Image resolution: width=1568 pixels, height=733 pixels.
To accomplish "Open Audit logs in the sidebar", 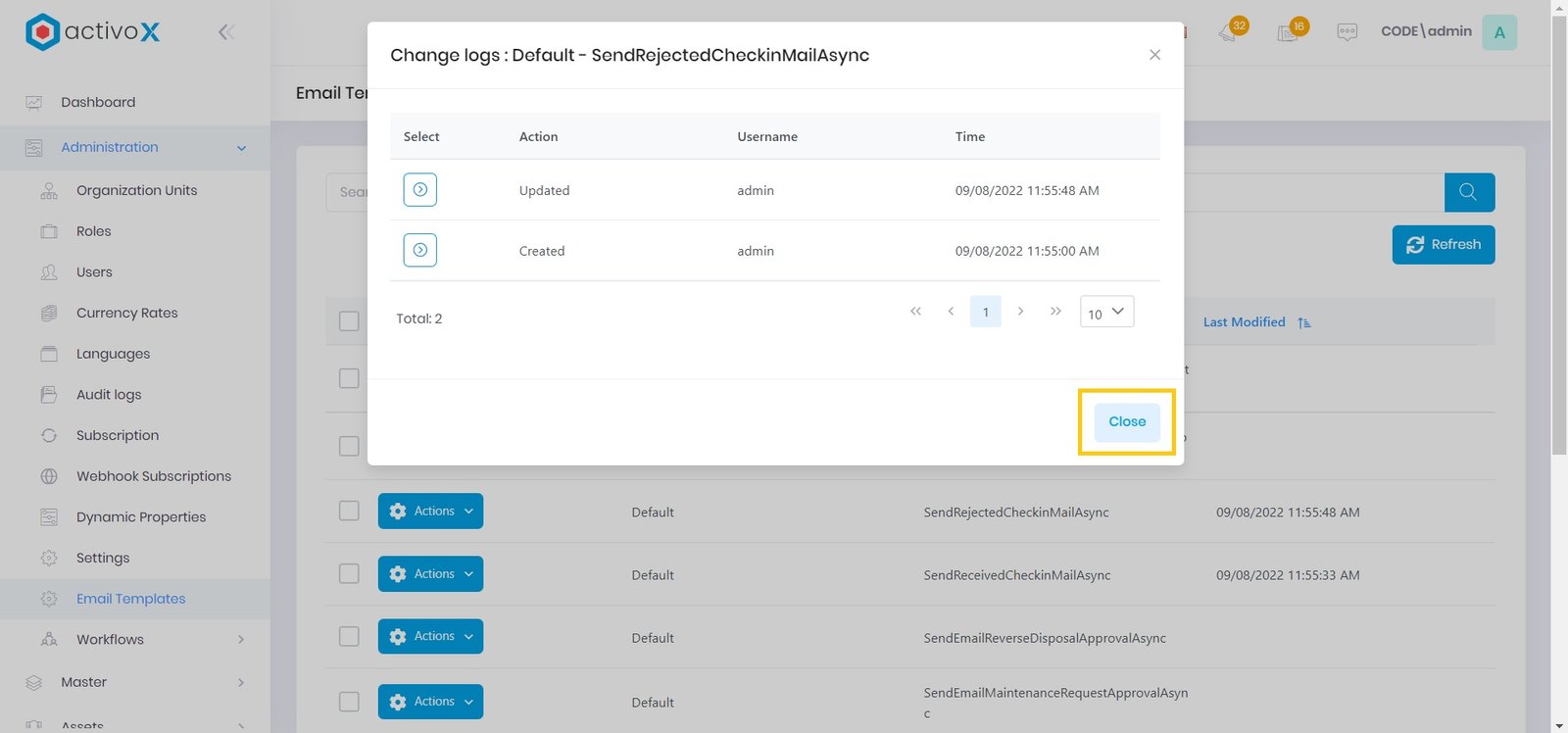I will [x=109, y=395].
